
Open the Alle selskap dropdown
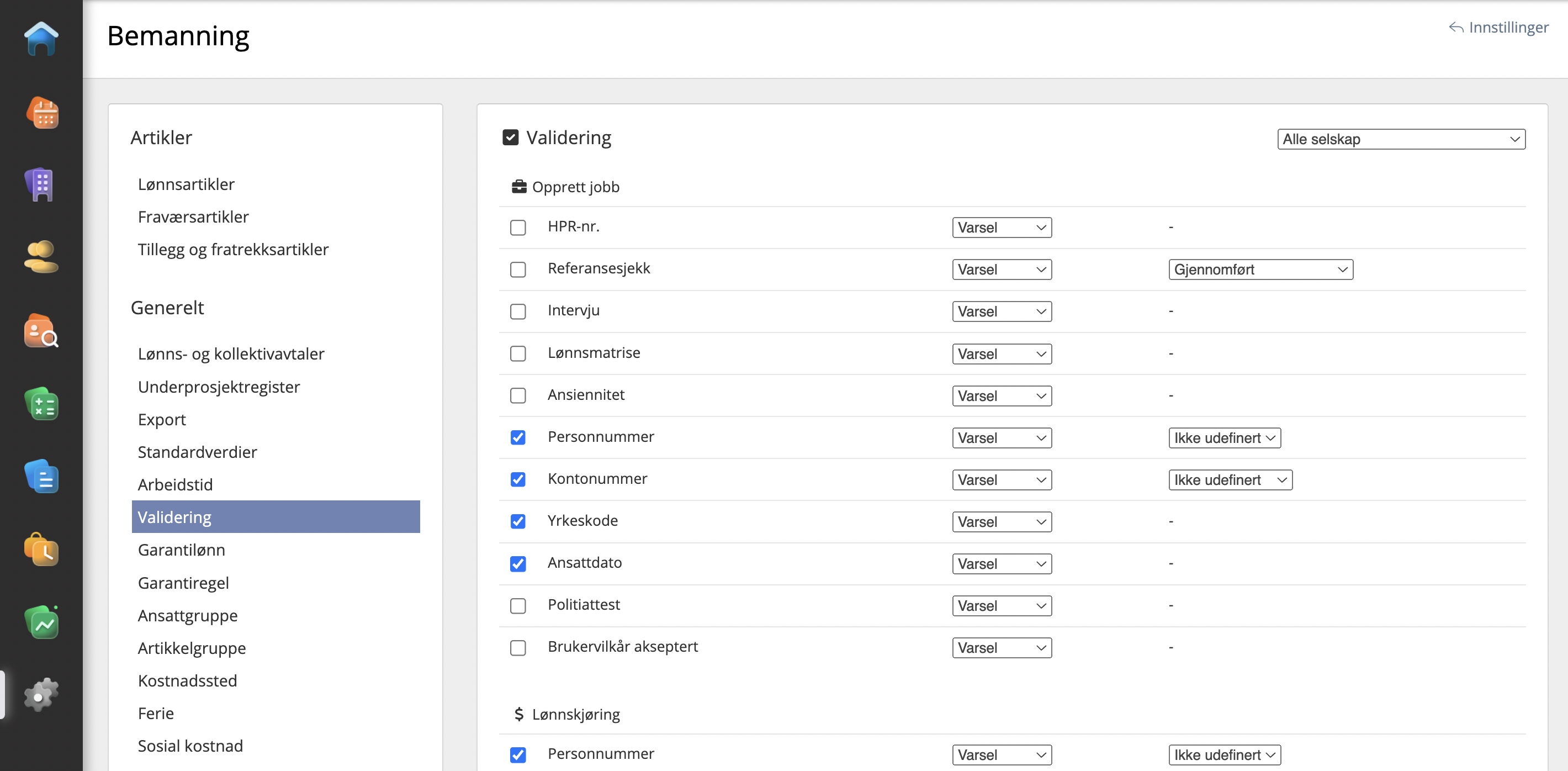[1400, 140]
